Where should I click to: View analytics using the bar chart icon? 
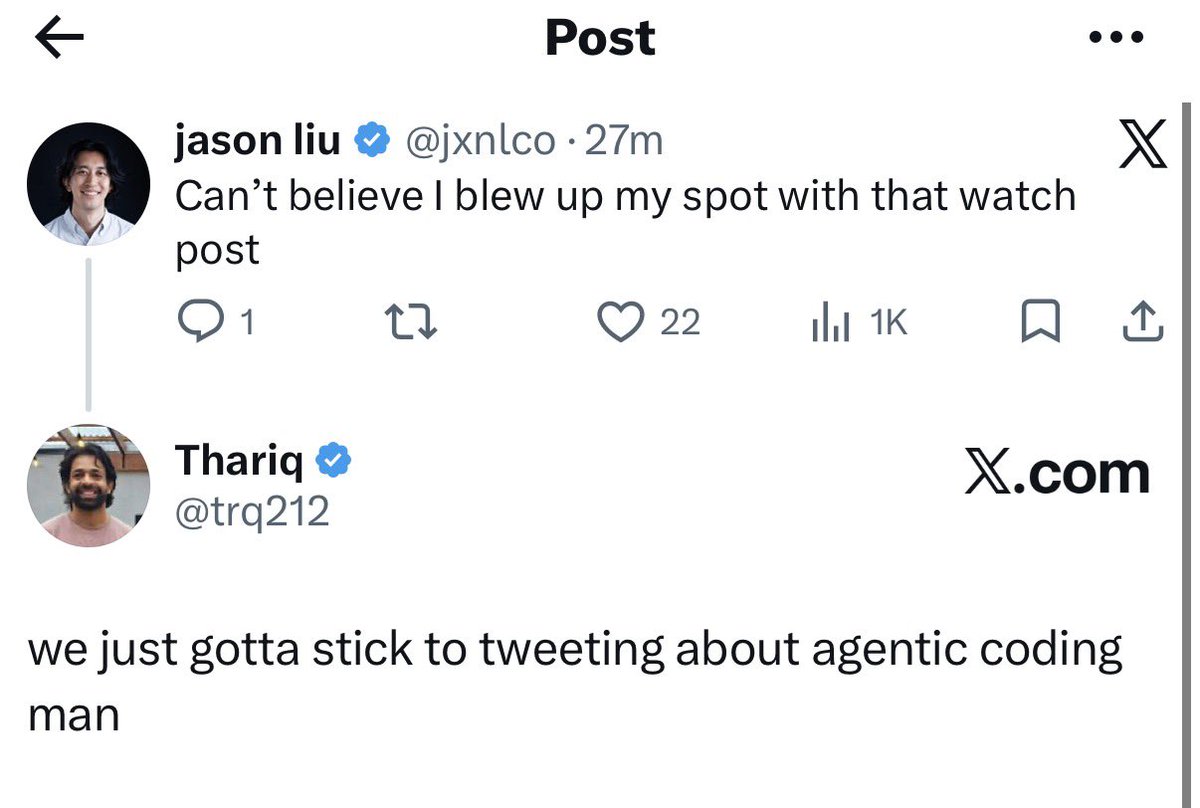pos(832,322)
